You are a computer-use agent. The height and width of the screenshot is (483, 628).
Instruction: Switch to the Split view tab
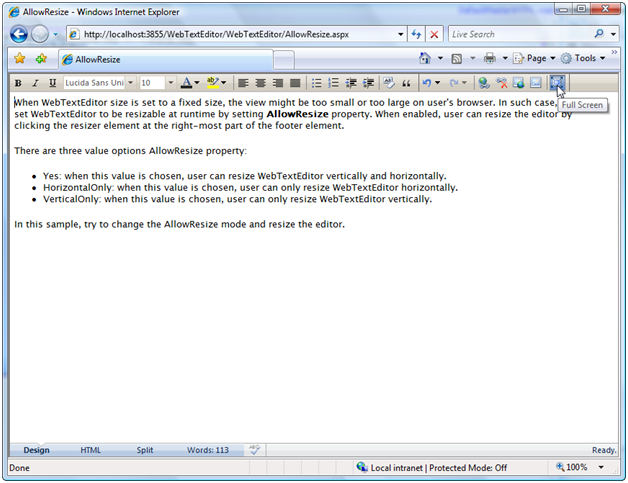coord(145,450)
